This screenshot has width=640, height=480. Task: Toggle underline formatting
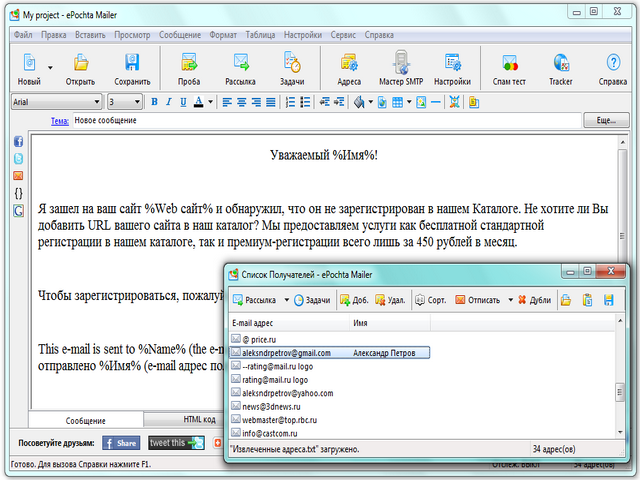[x=183, y=102]
